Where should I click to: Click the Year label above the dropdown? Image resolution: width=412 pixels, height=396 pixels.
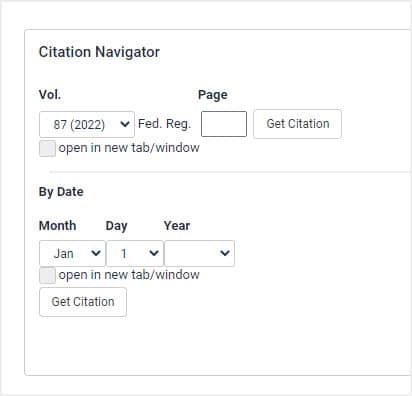tap(177, 226)
